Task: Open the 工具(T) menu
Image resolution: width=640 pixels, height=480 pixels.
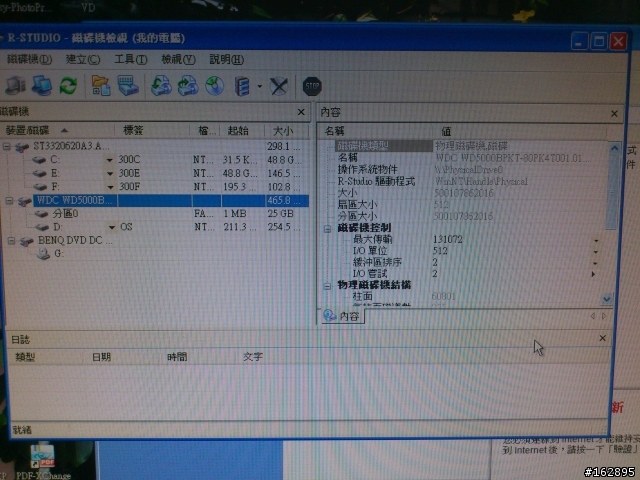Action: click(x=131, y=60)
